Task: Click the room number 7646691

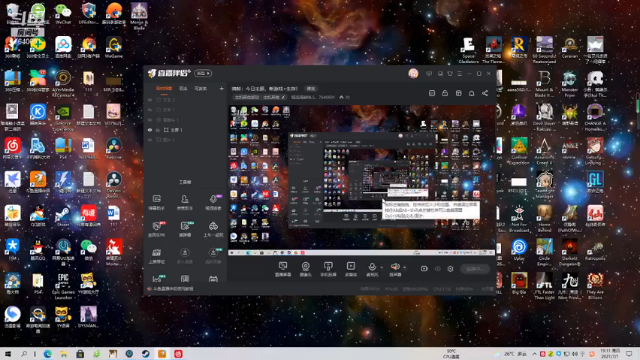Action: point(326,98)
